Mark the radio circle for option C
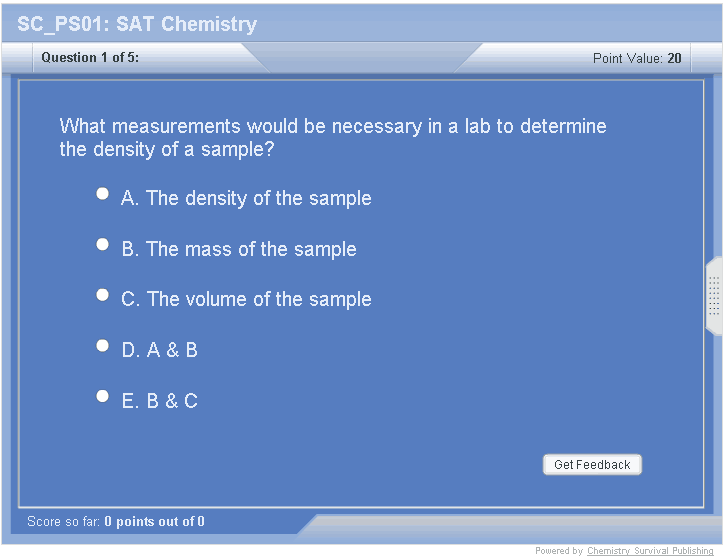724x557 pixels. (x=102, y=295)
